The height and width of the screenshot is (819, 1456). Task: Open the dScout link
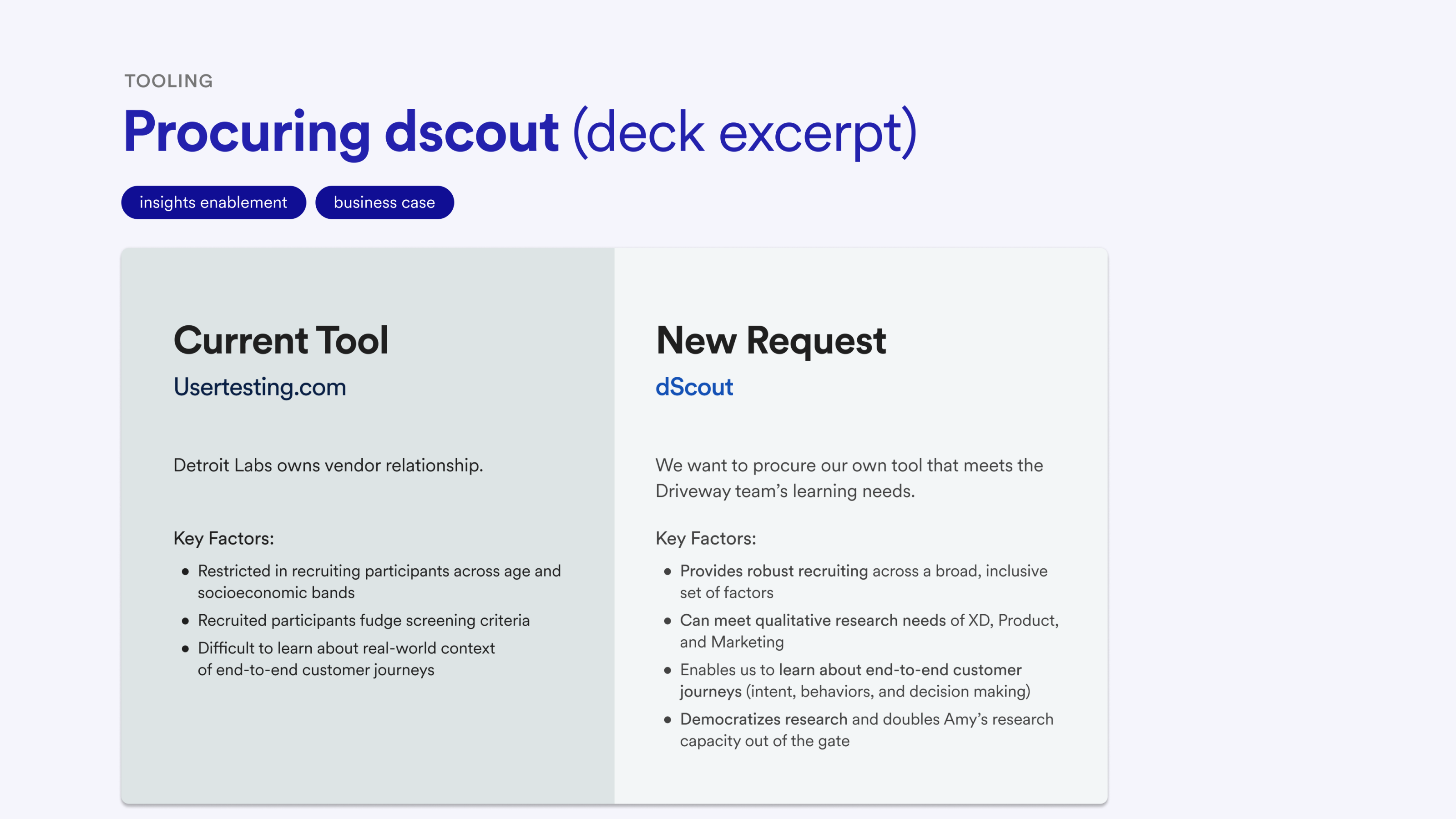[x=694, y=387]
